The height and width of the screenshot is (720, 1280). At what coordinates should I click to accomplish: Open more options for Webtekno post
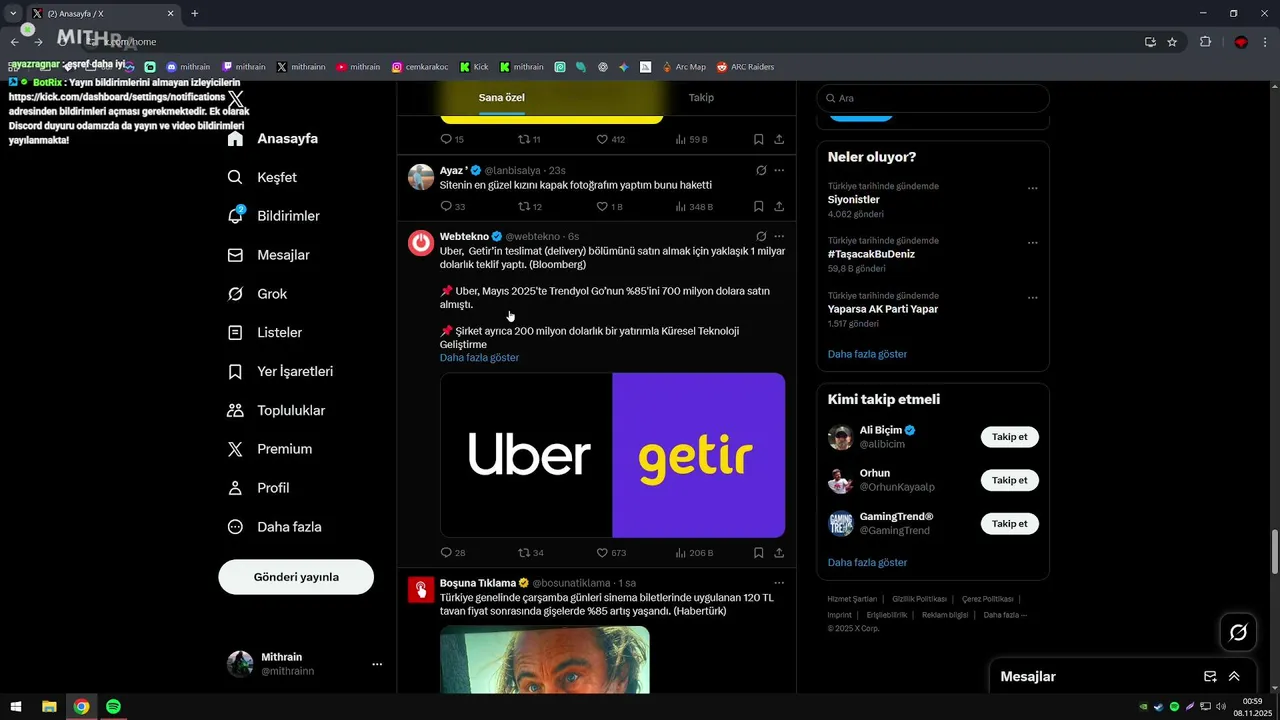coord(779,237)
